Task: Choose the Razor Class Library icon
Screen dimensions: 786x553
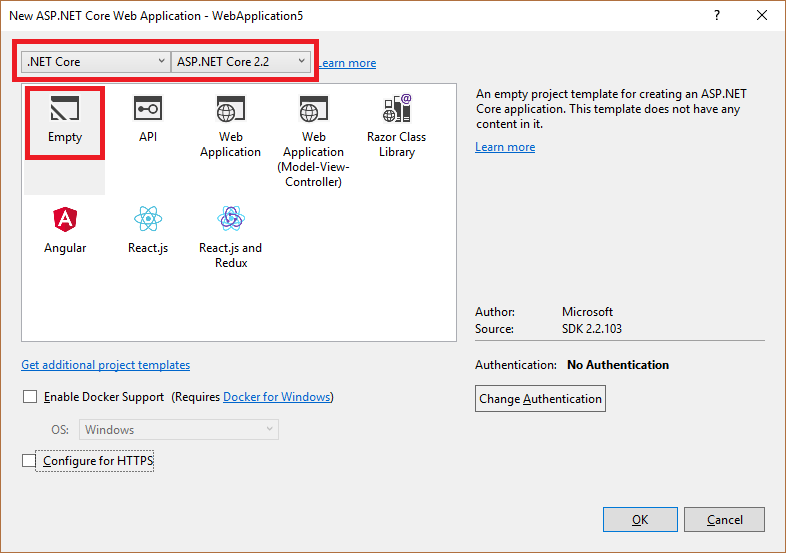Action: point(397,108)
